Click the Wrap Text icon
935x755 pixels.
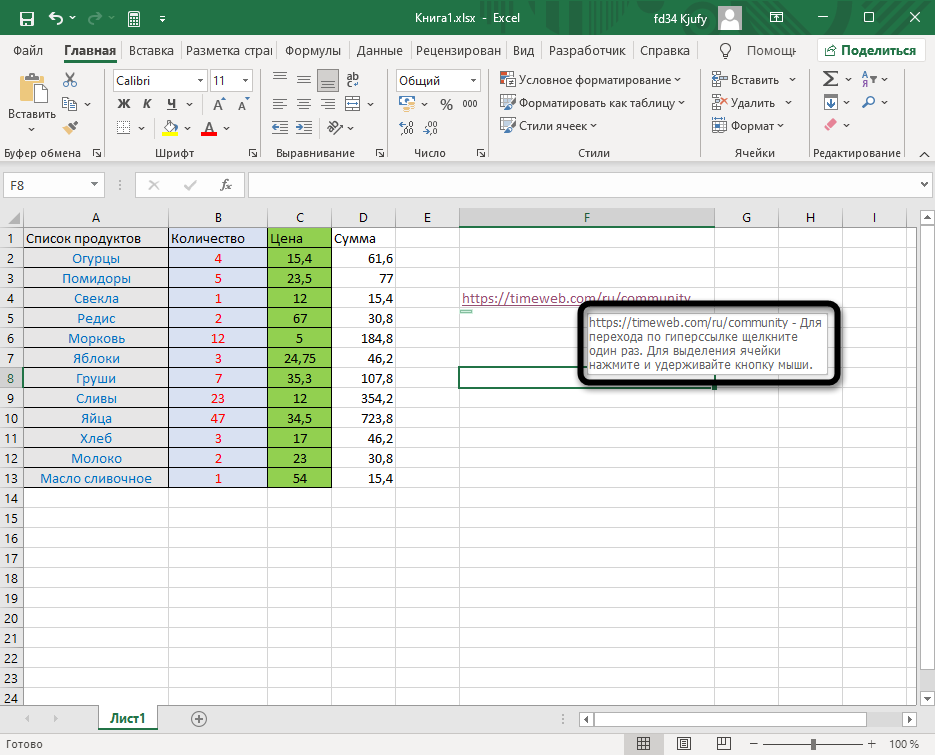(351, 80)
